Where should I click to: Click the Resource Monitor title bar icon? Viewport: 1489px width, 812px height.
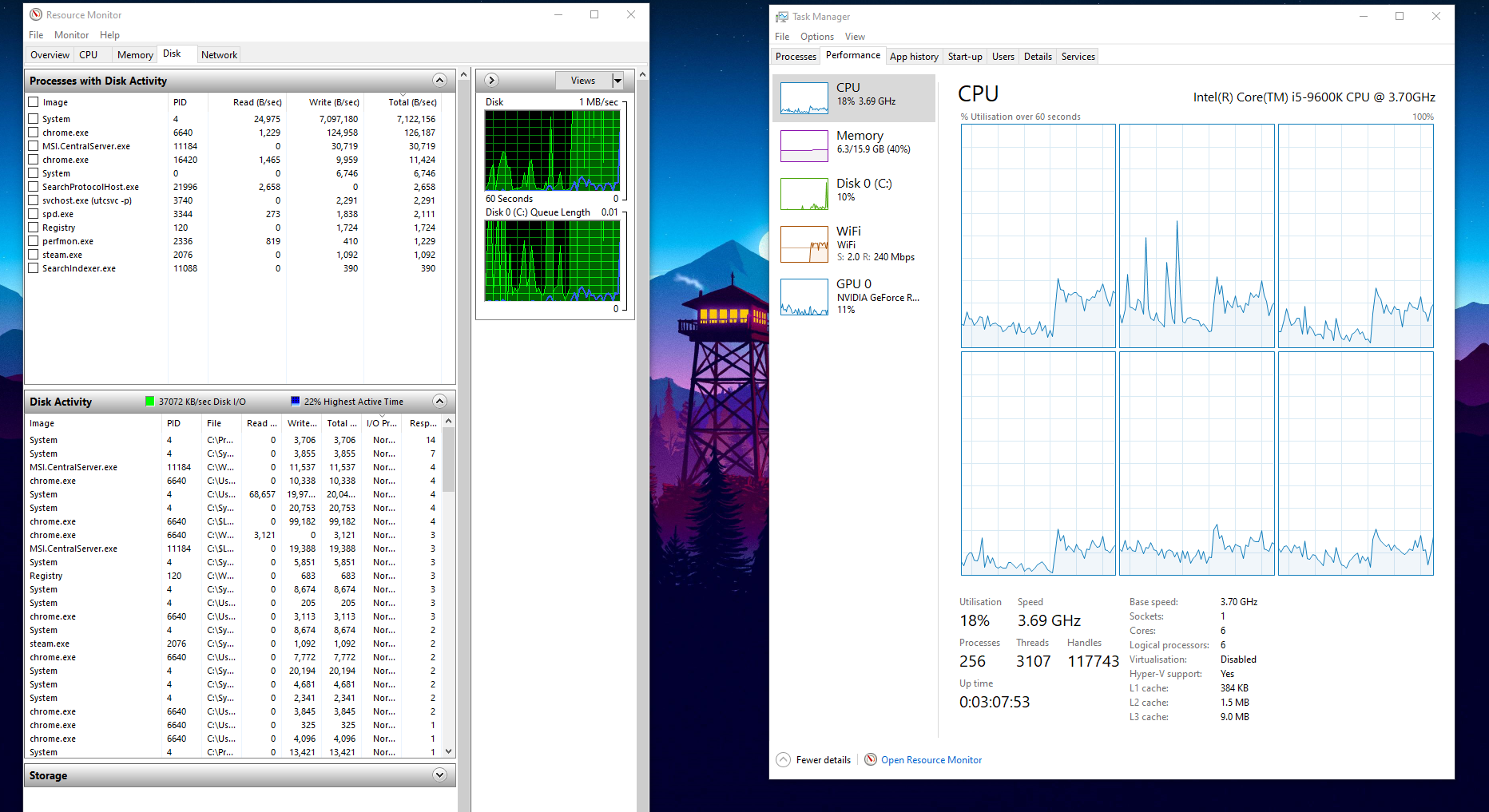pos(36,15)
